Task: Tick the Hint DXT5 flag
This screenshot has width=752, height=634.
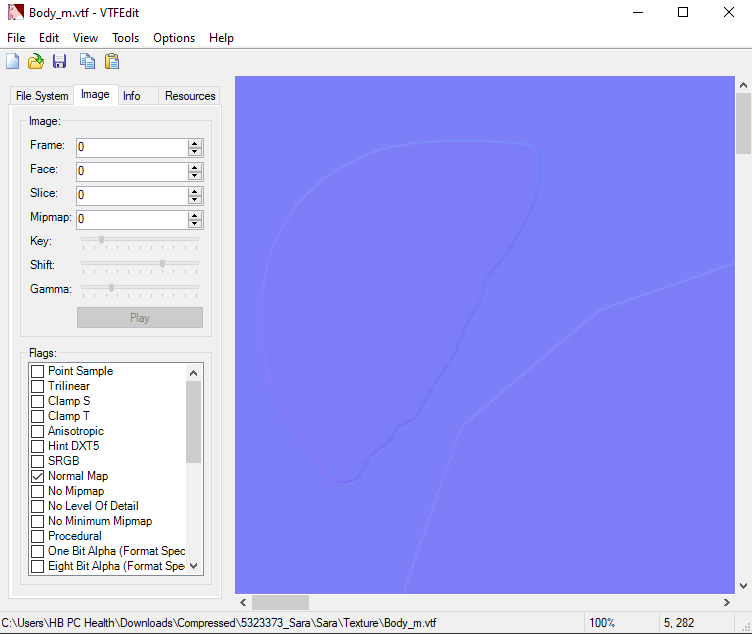Action: (37, 446)
